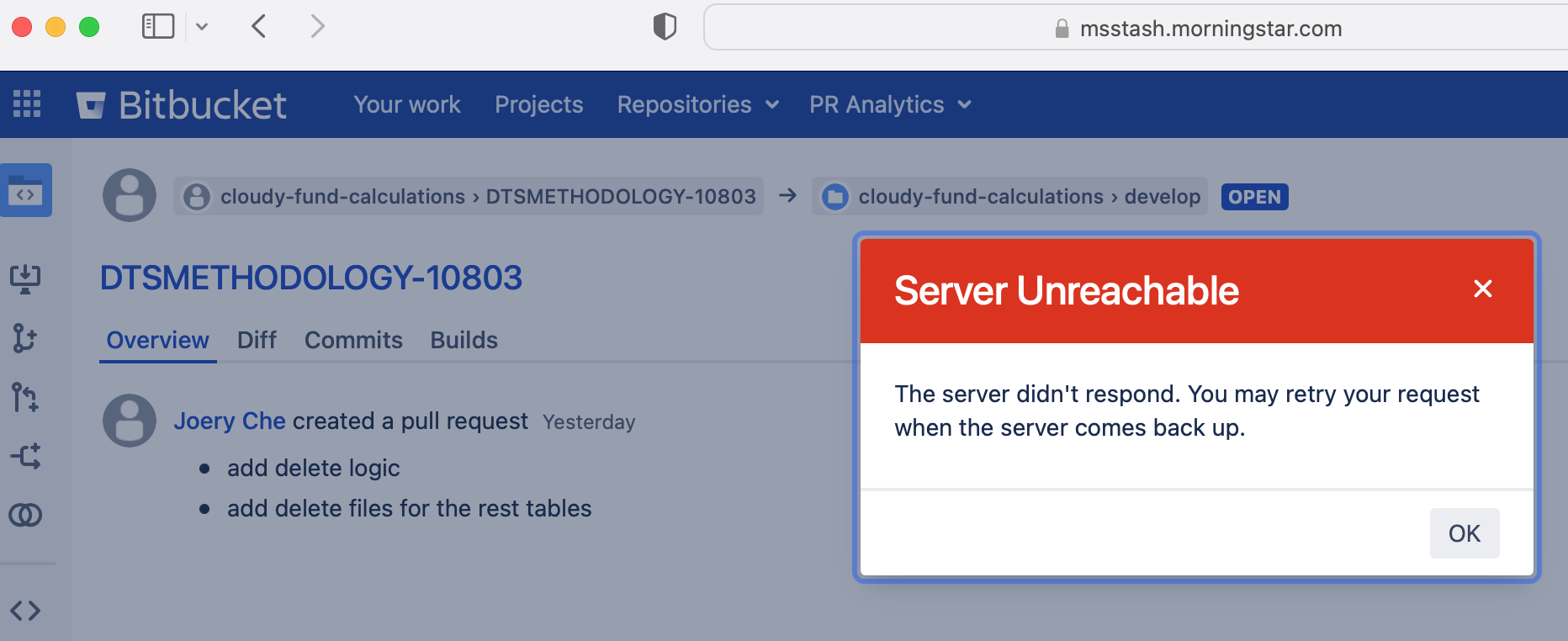Image resolution: width=1568 pixels, height=641 pixels.
Task: Open the Joery Che author link
Action: (230, 421)
